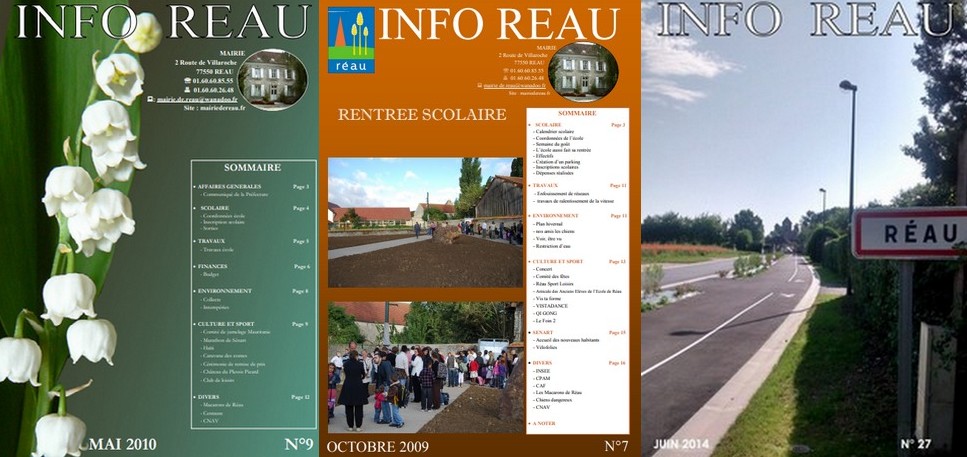Click the fax icon beside 01.60.60.26.48 on the green cover
The width and height of the screenshot is (967, 457).
187,90
